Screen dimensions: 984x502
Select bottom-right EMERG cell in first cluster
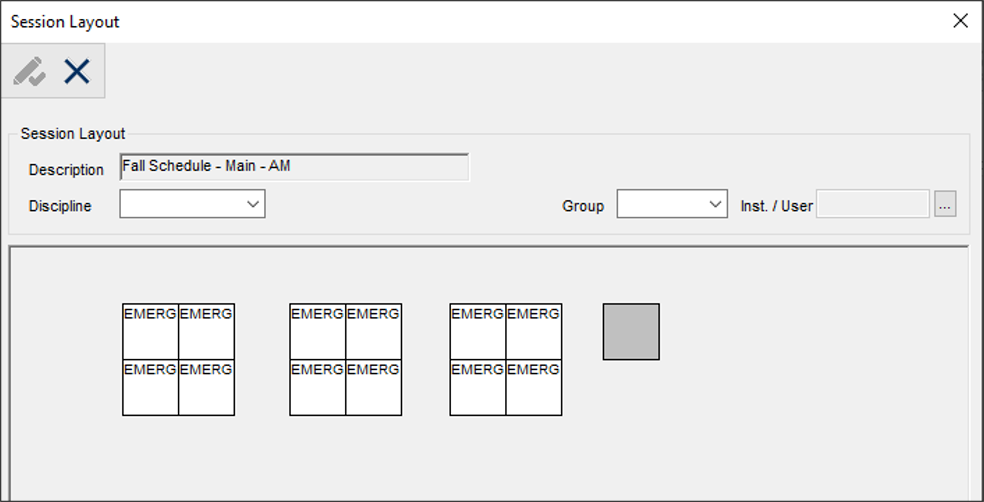207,388
